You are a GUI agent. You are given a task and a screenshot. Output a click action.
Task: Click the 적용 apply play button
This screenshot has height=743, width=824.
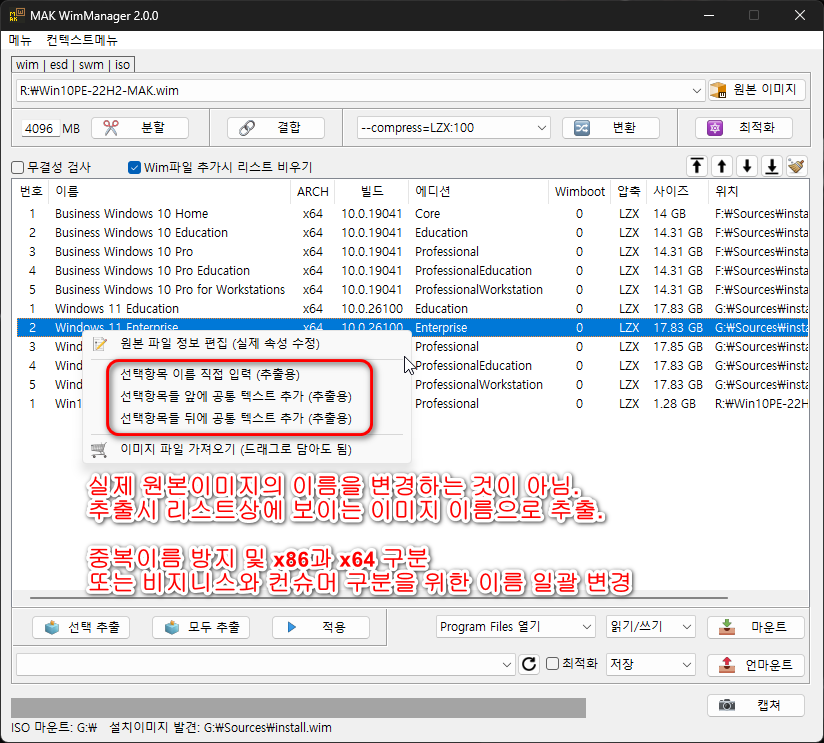coord(321,627)
